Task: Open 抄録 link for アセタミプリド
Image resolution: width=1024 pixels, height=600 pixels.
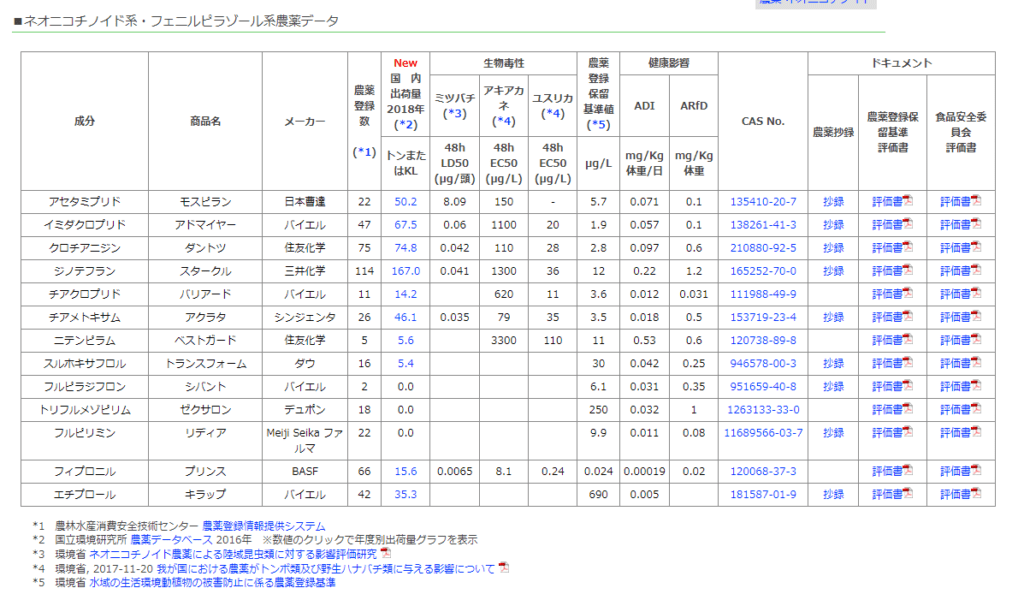Action: [x=833, y=201]
